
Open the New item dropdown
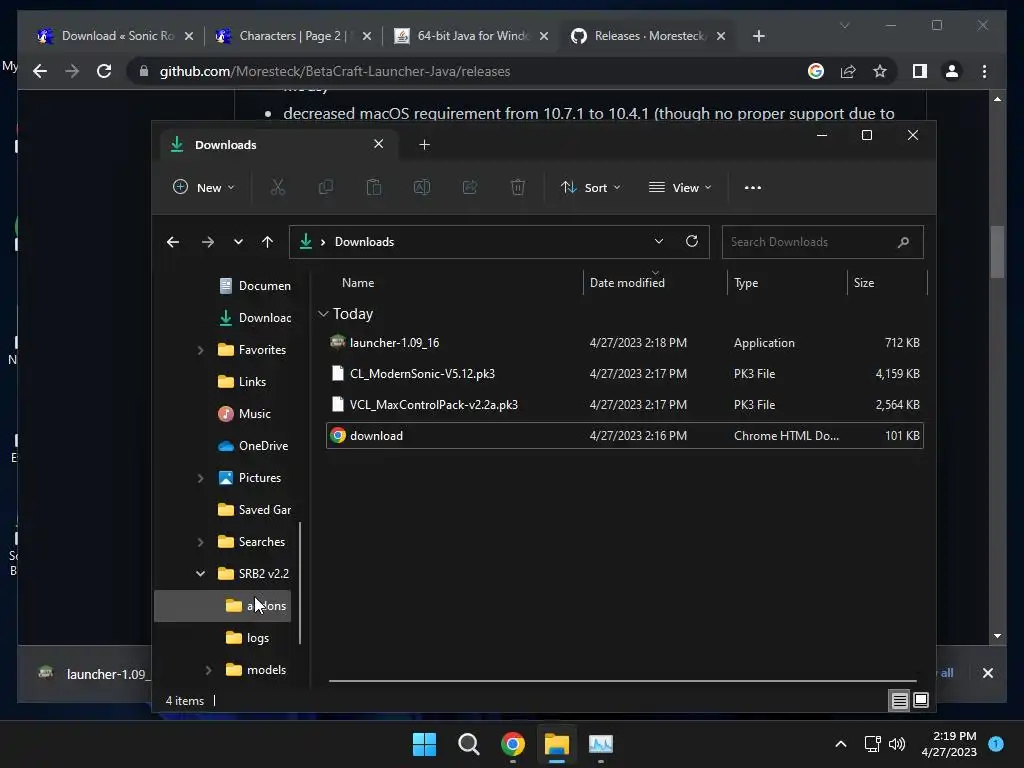(203, 187)
